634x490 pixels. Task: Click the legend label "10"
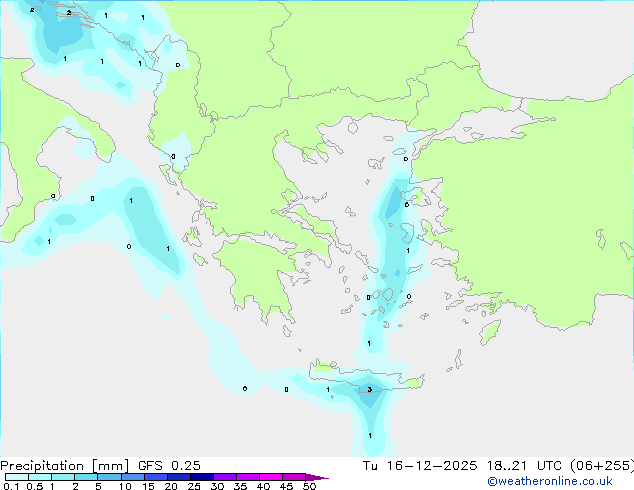tap(125, 486)
